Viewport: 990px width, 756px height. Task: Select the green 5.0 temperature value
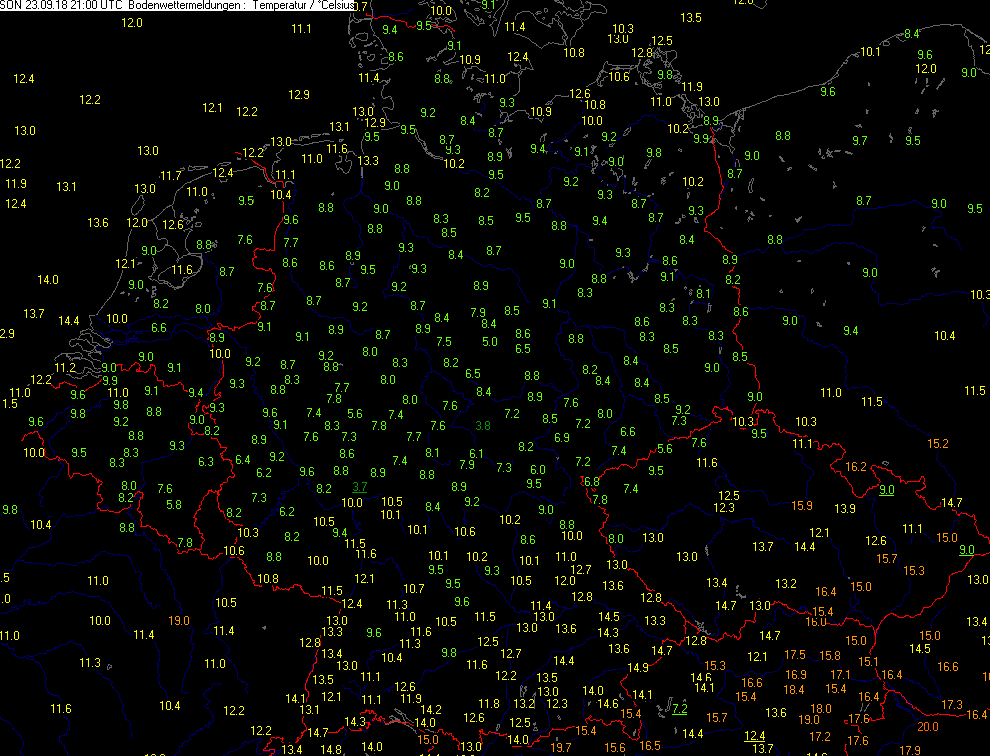coord(489,341)
